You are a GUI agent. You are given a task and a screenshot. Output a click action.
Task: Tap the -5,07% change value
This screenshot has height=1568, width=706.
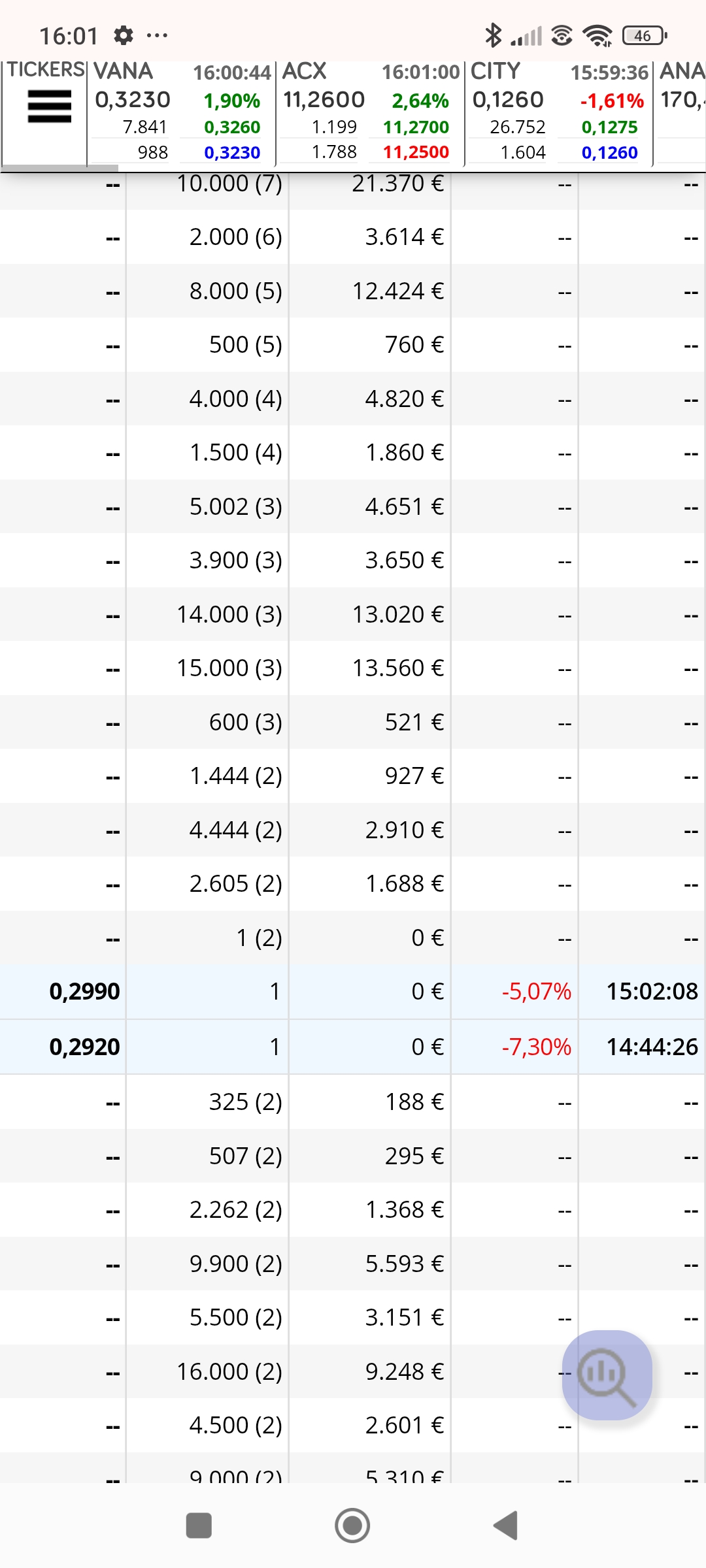pos(536,992)
